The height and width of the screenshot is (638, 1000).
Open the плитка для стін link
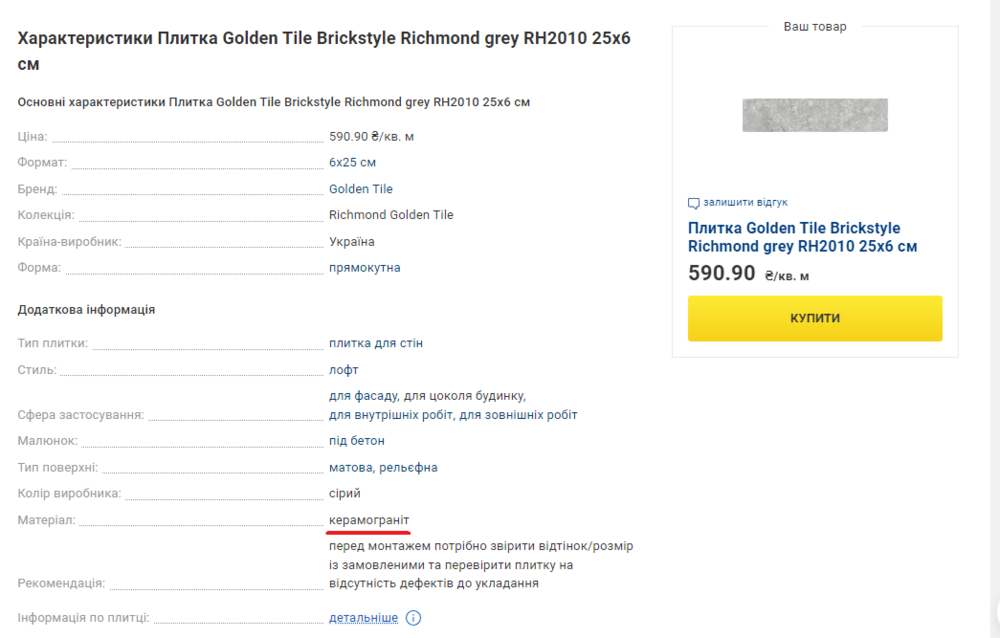pos(376,343)
